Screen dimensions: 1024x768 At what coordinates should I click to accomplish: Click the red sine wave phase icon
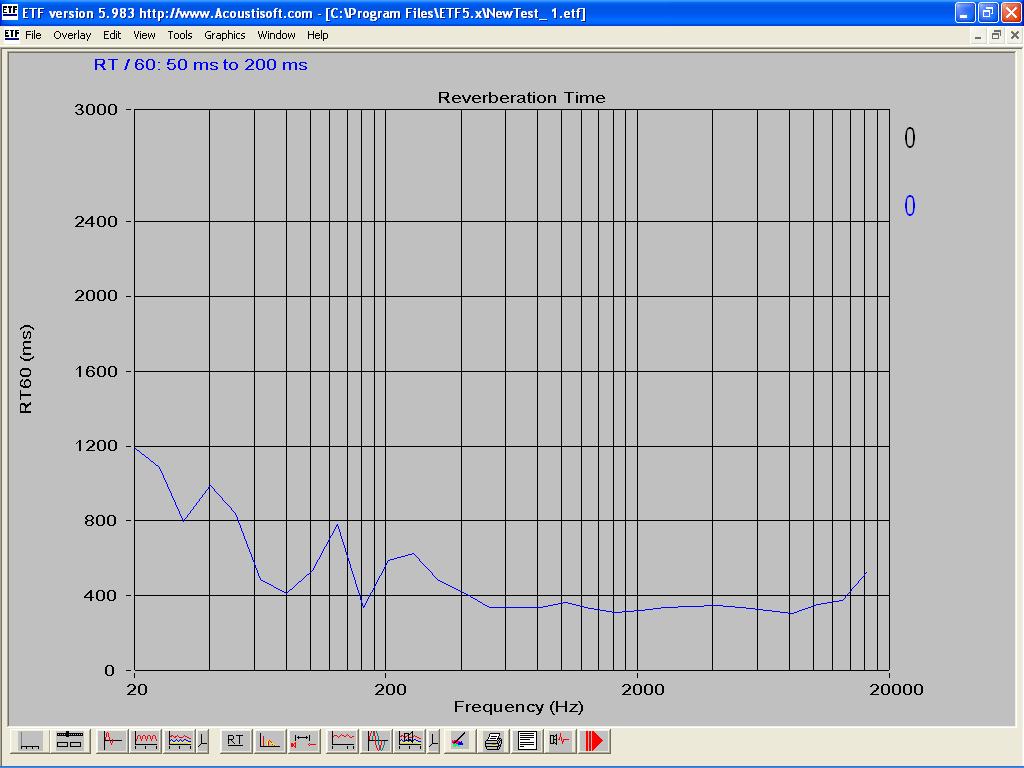pyautogui.click(x=377, y=741)
